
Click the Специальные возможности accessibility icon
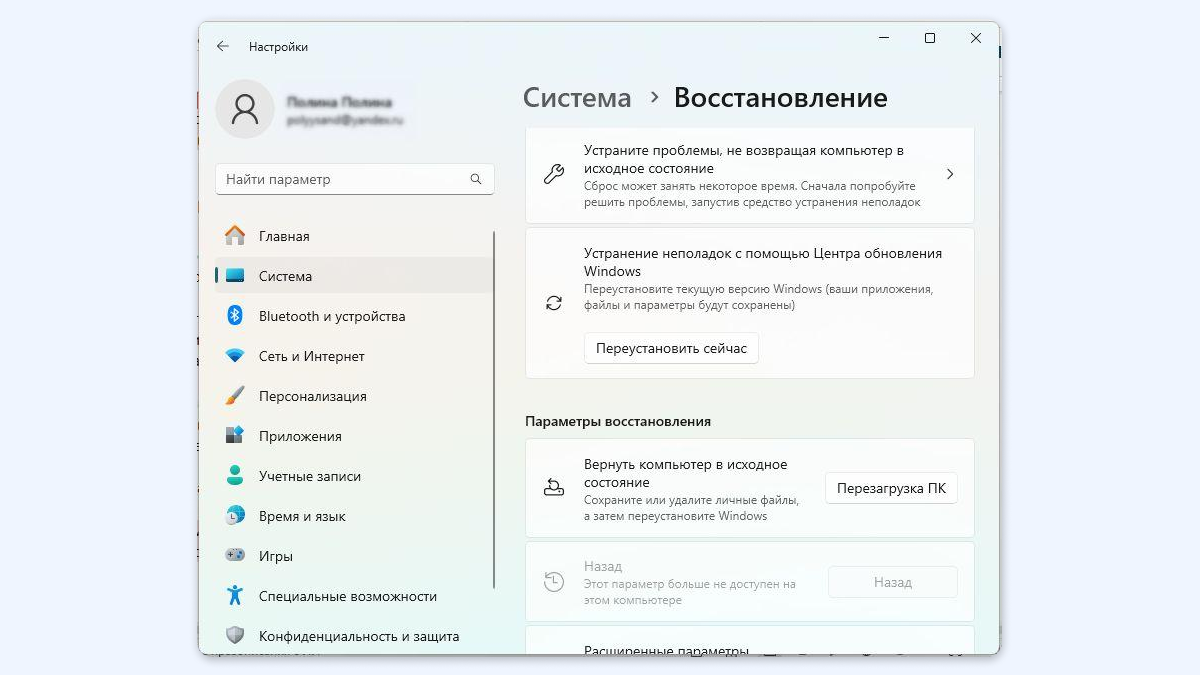(235, 596)
